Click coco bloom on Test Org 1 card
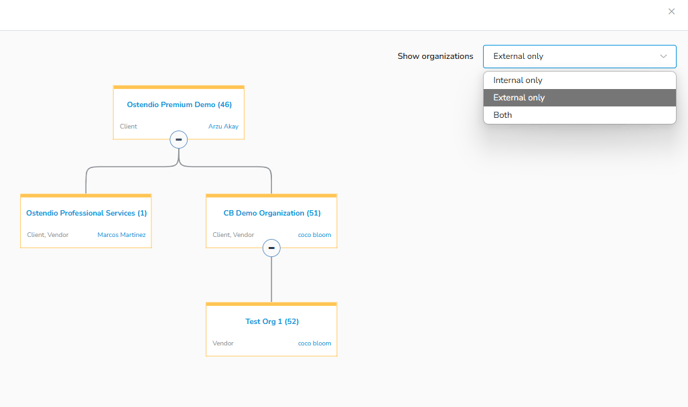This screenshot has height=407, width=688. (x=314, y=343)
